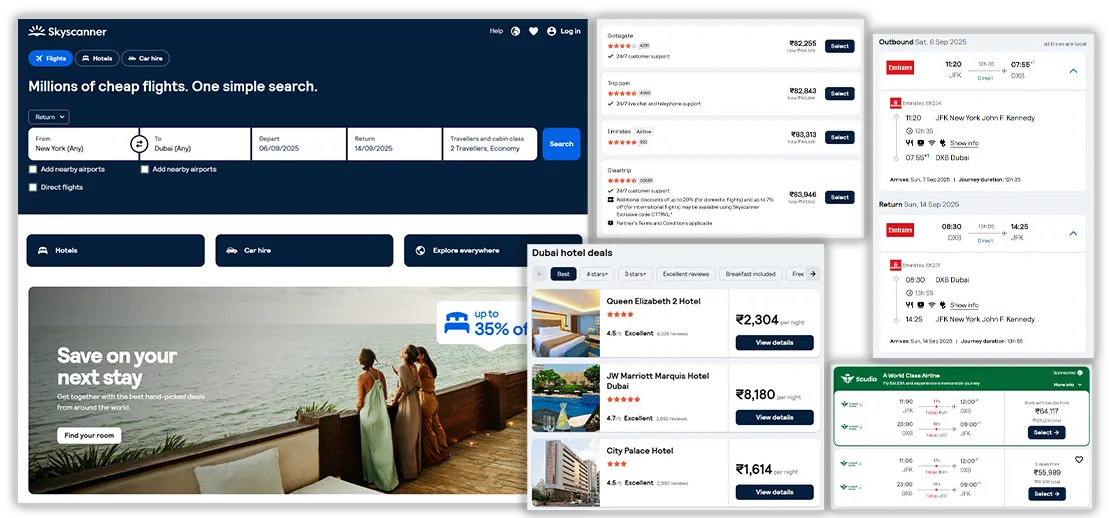Click the profile avatar icon beside Log in
The height and width of the screenshot is (518, 1110).
(x=551, y=31)
